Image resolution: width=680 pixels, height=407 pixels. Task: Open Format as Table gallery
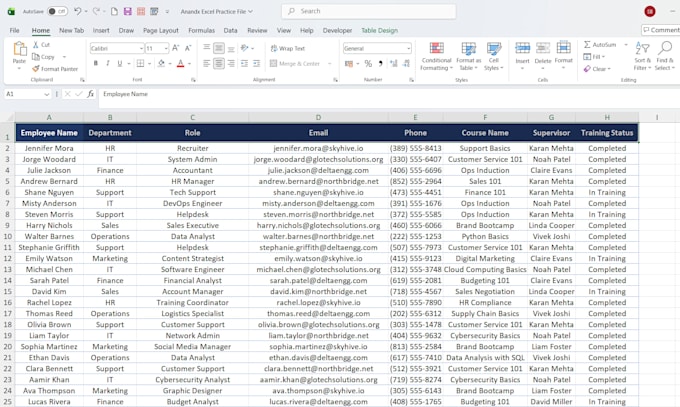click(x=469, y=56)
